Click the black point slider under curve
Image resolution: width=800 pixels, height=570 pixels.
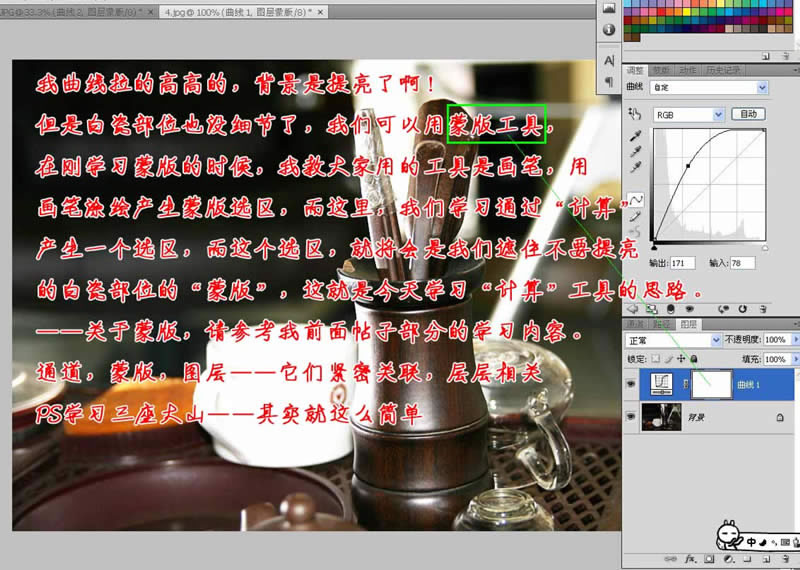655,247
